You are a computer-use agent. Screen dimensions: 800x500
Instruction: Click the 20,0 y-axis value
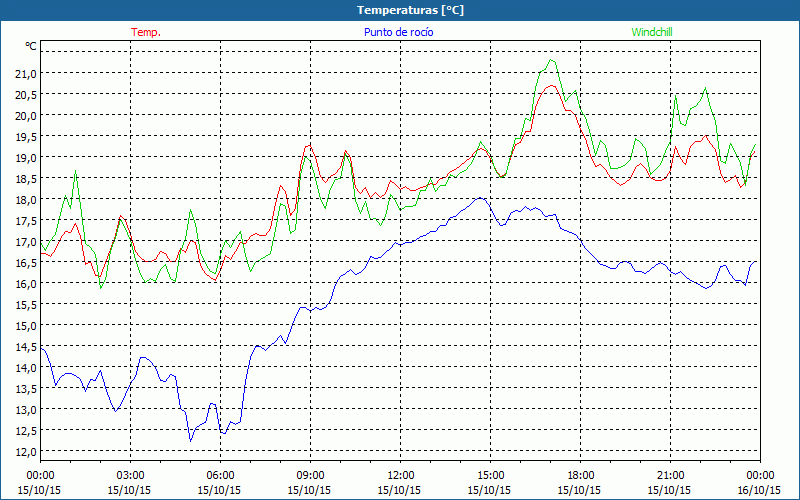(x=26, y=115)
